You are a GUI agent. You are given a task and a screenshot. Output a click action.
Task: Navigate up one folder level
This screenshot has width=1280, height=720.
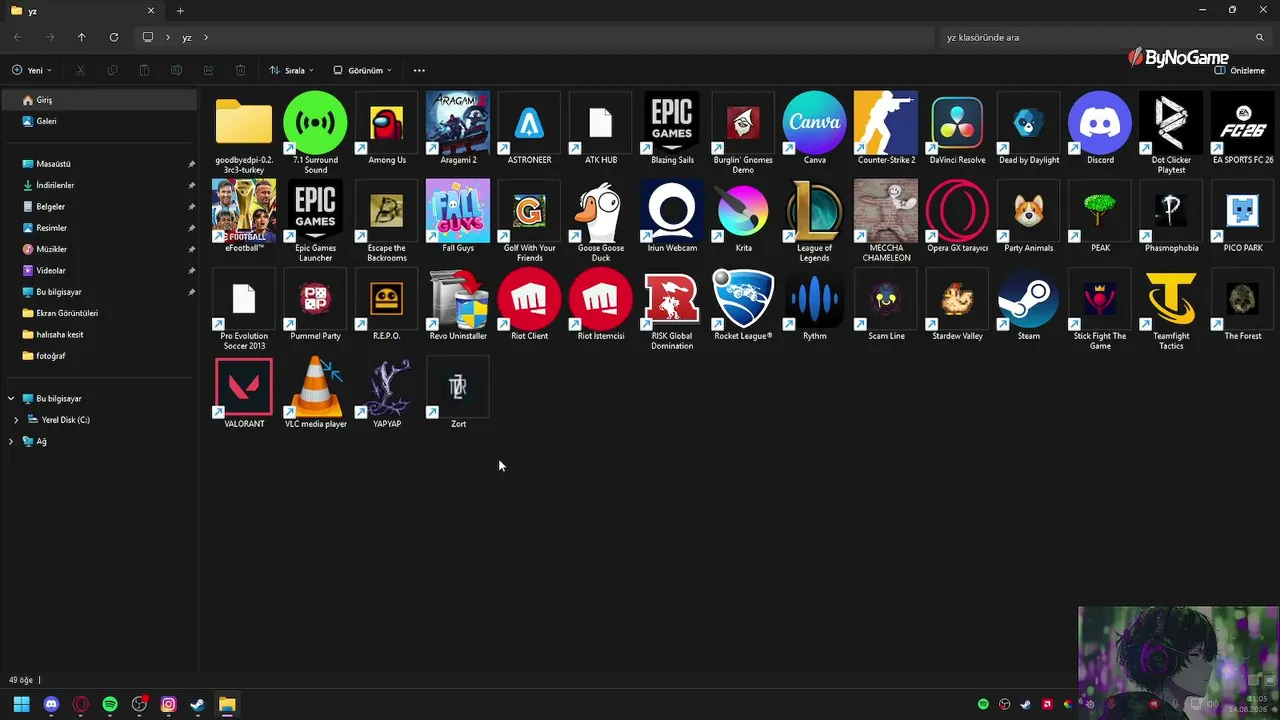(82, 37)
